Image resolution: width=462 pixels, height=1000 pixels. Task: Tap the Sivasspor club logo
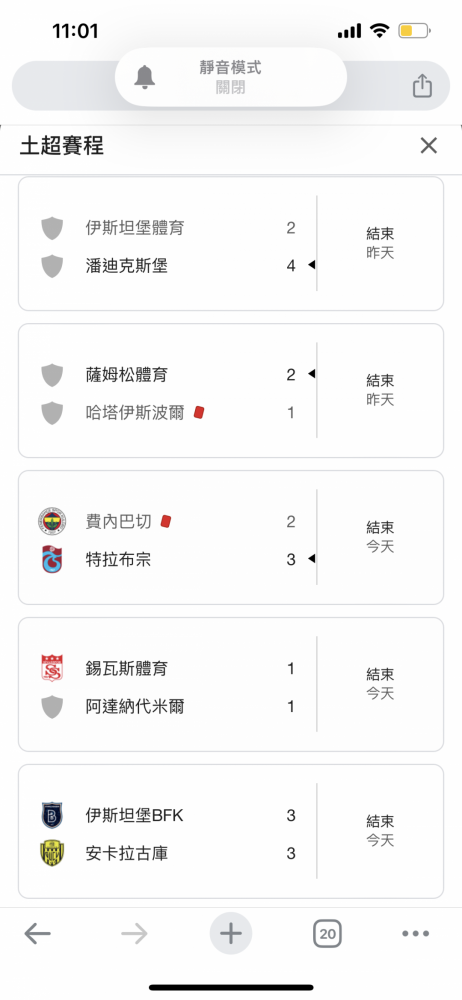[52, 668]
